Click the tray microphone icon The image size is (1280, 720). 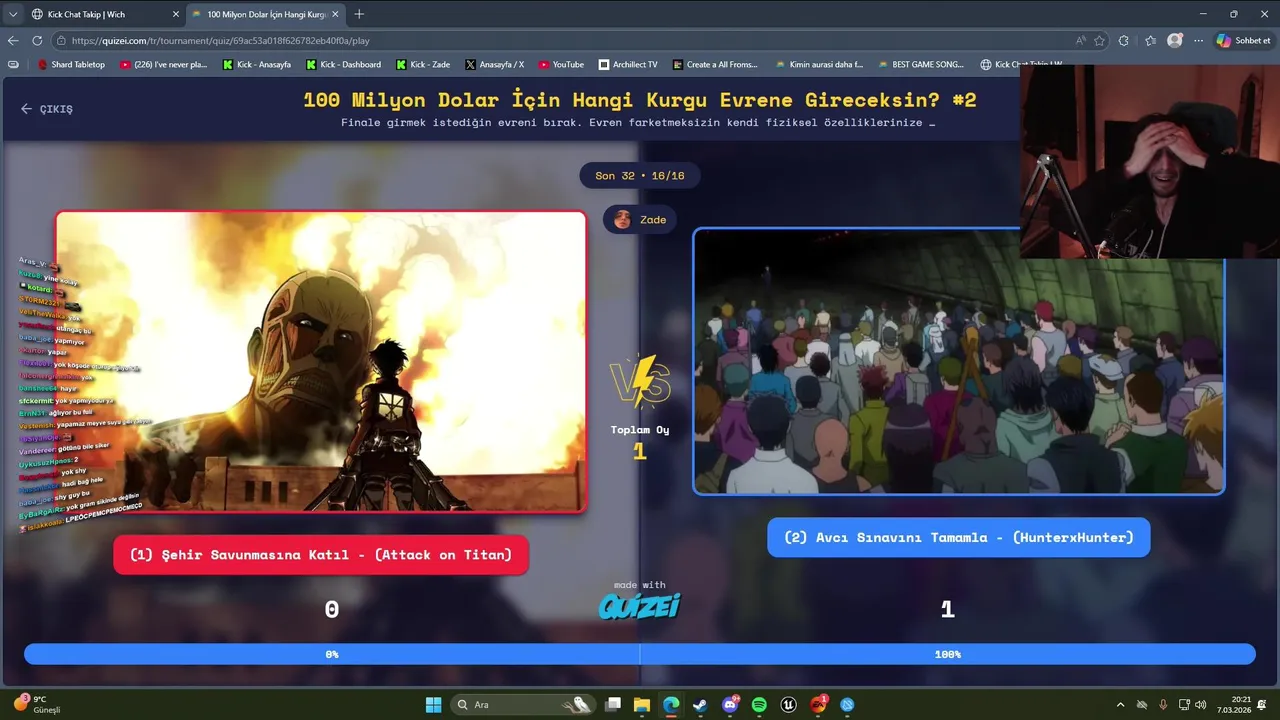pyautogui.click(x=1164, y=705)
